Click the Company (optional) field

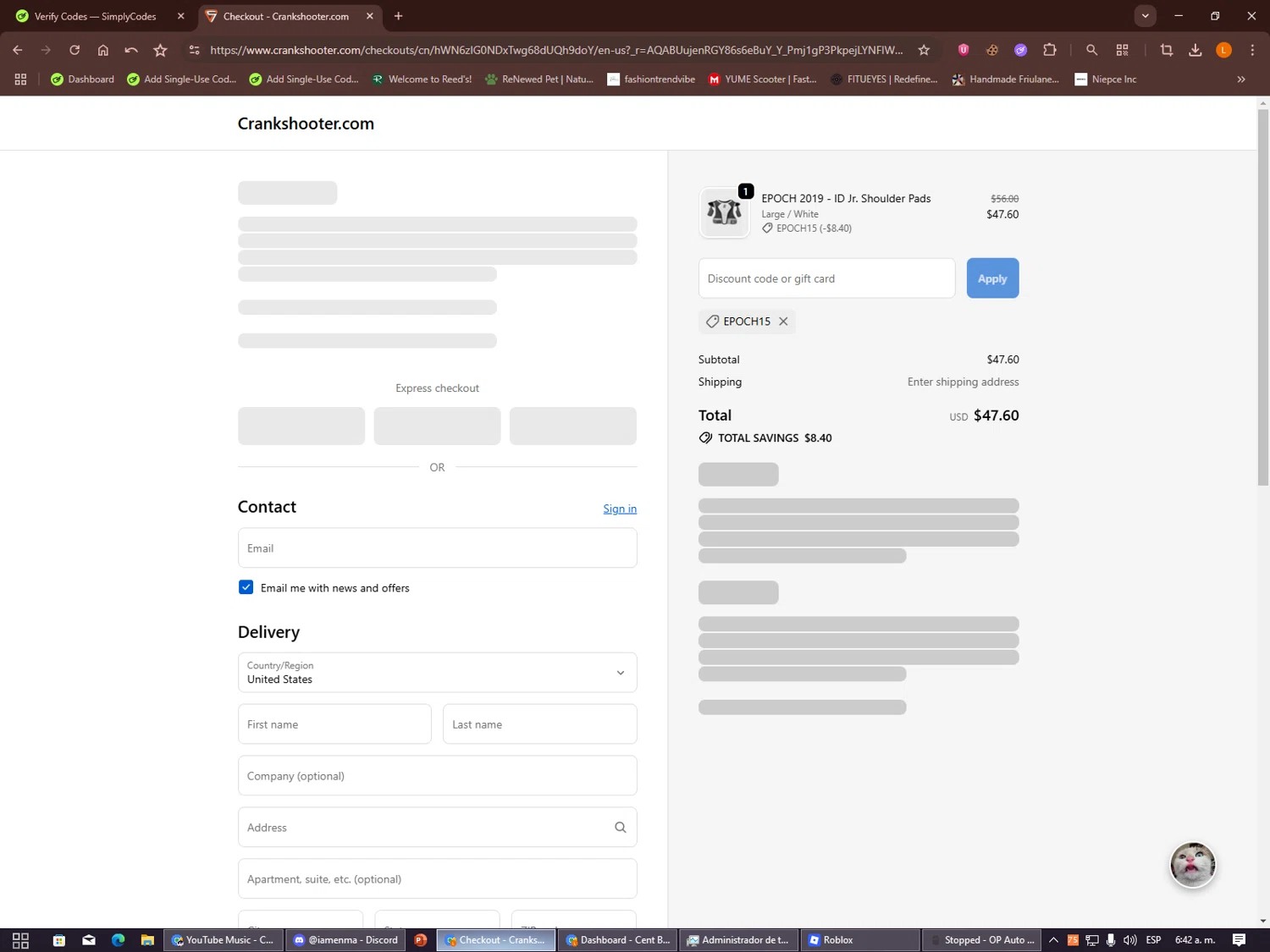coord(438,776)
